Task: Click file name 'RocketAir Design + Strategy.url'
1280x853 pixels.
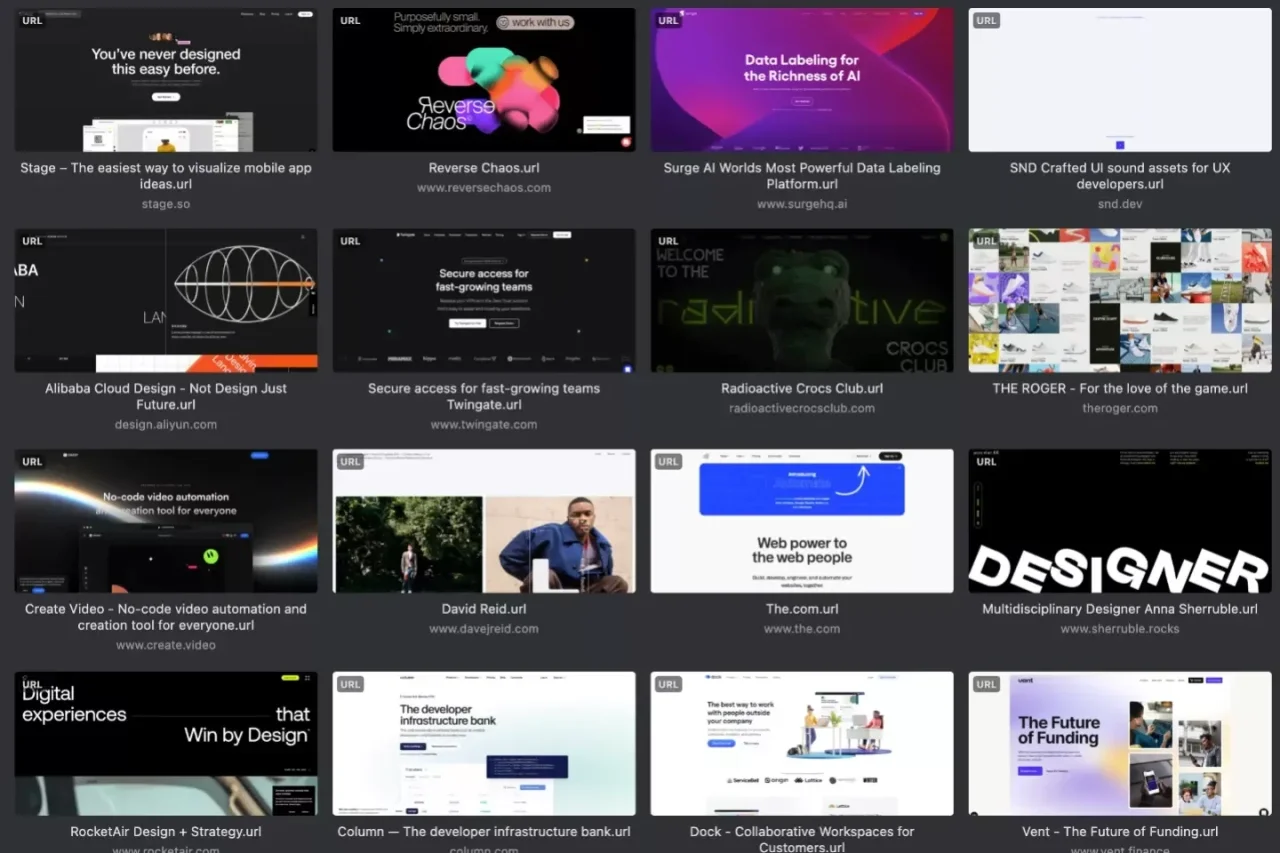Action: [x=166, y=832]
